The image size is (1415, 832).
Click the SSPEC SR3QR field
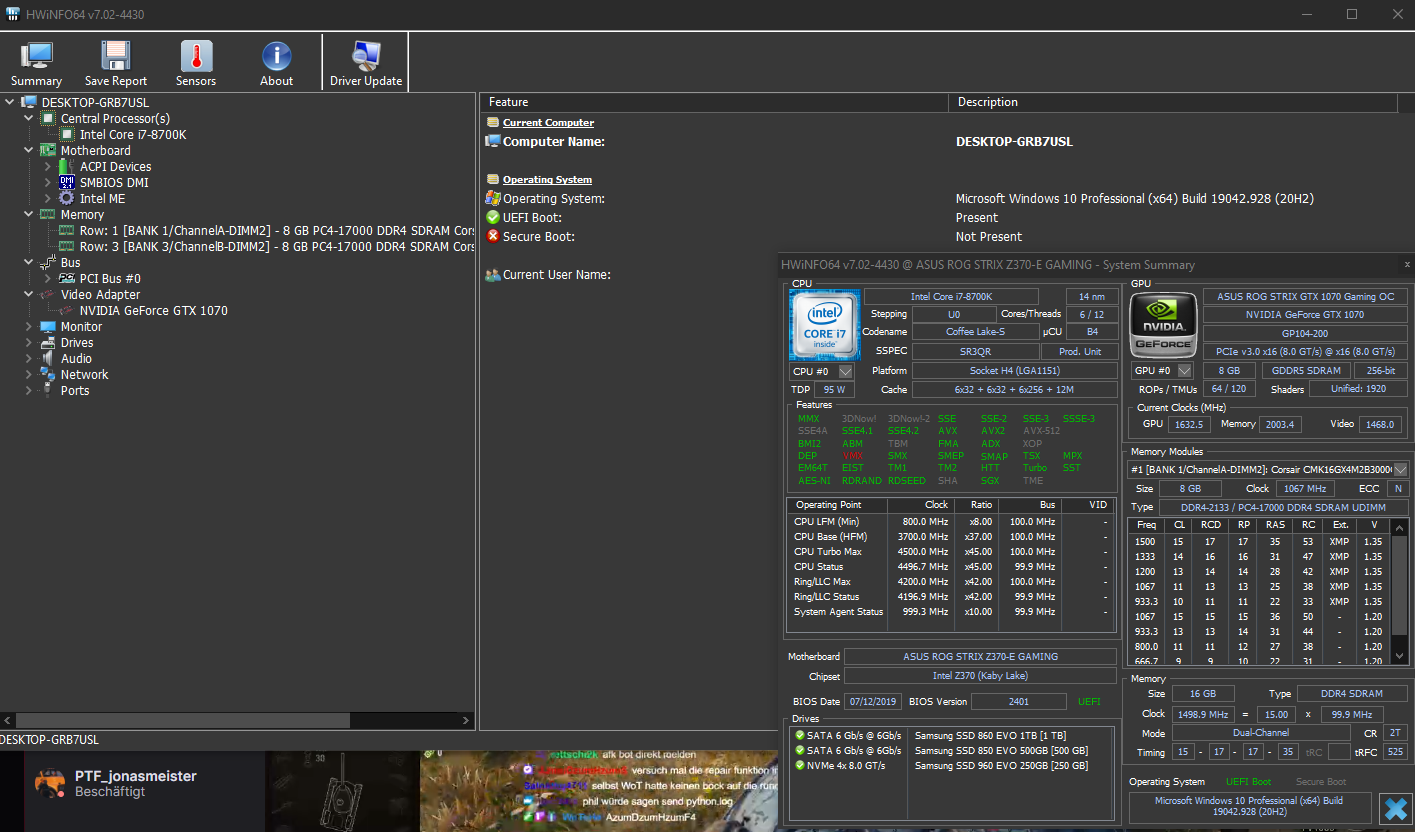[x=975, y=352]
